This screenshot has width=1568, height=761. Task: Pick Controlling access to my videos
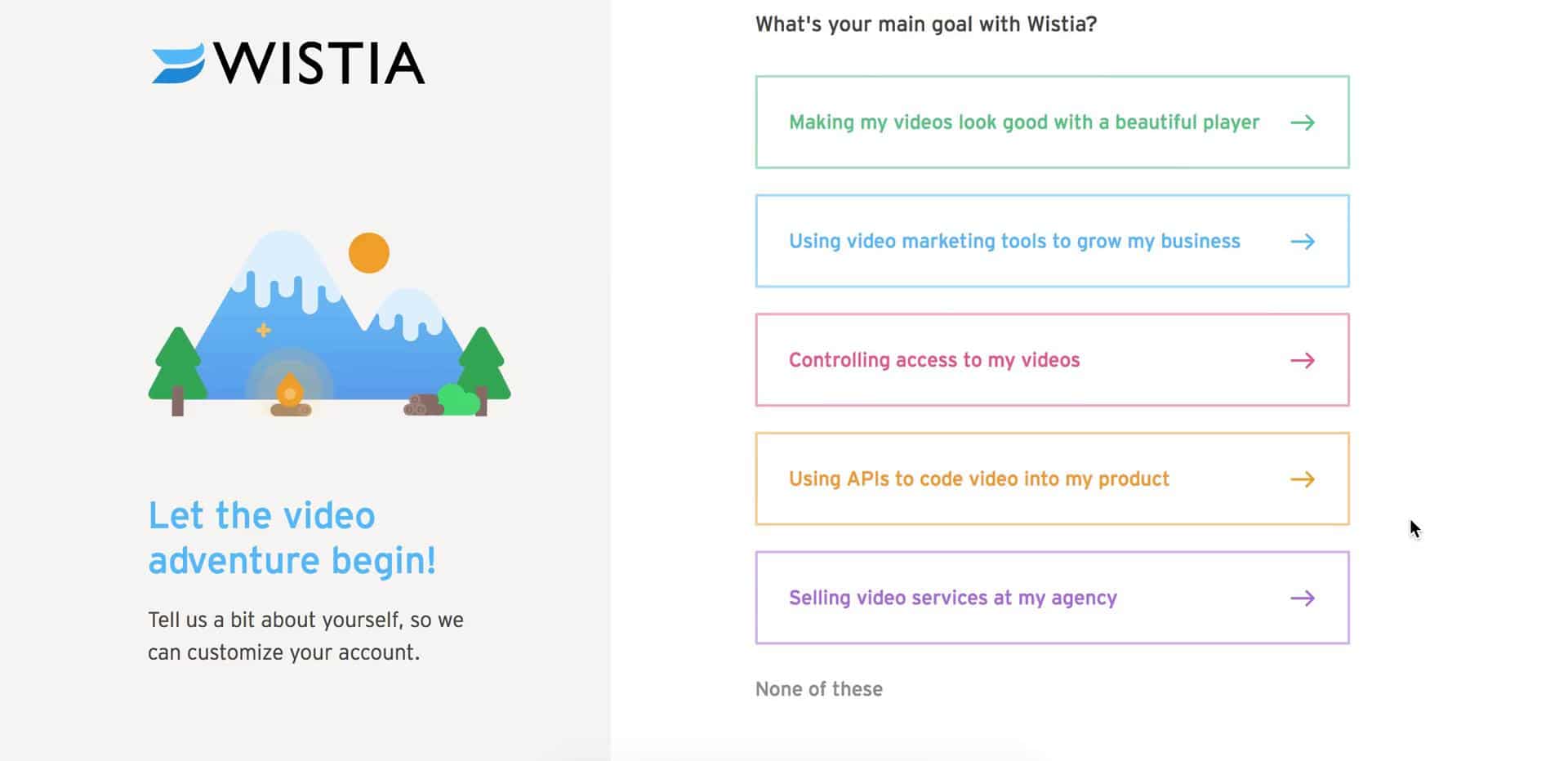(1052, 360)
